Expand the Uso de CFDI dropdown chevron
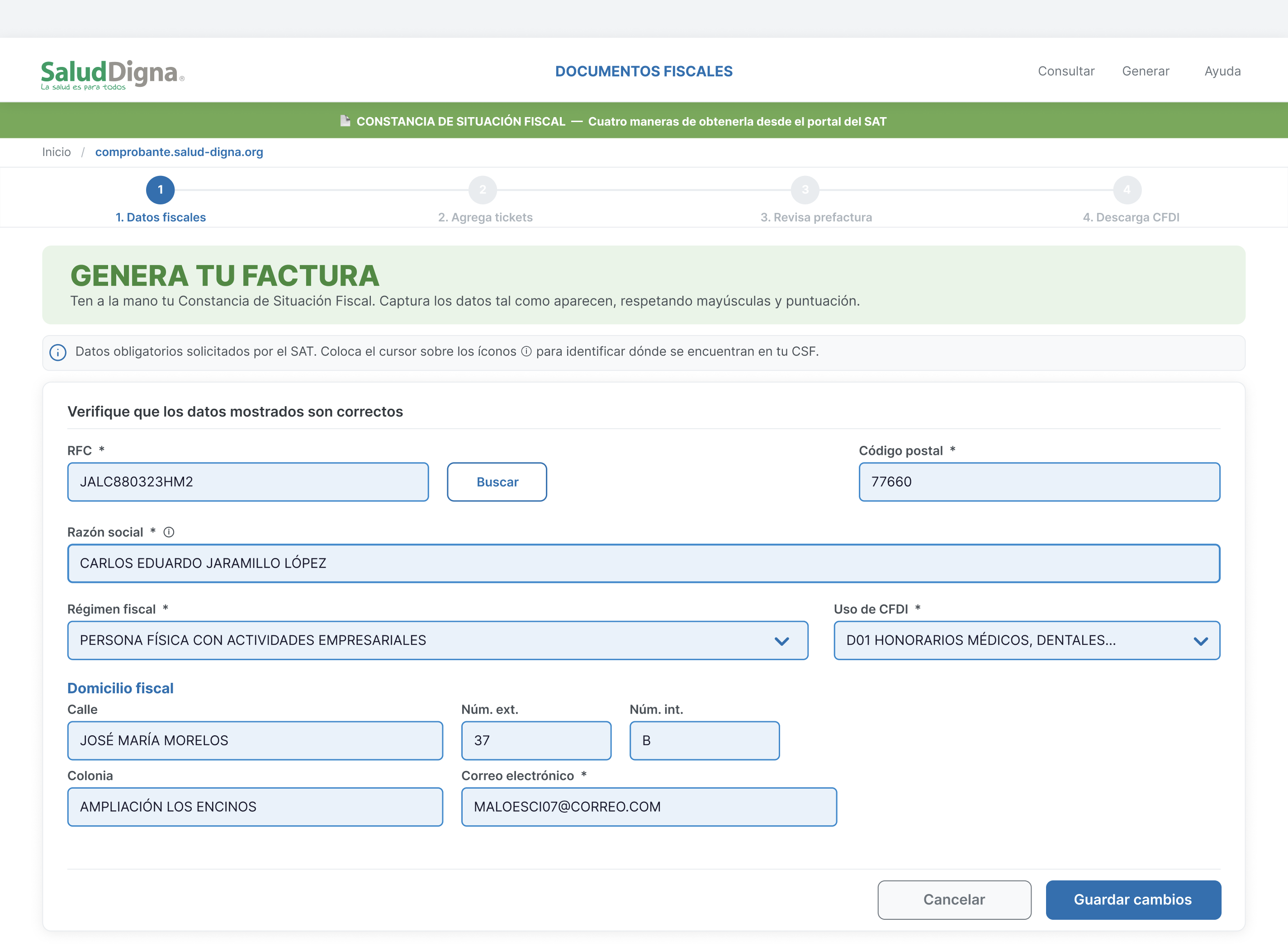The width and height of the screenshot is (1288, 946). pyautogui.click(x=1200, y=641)
